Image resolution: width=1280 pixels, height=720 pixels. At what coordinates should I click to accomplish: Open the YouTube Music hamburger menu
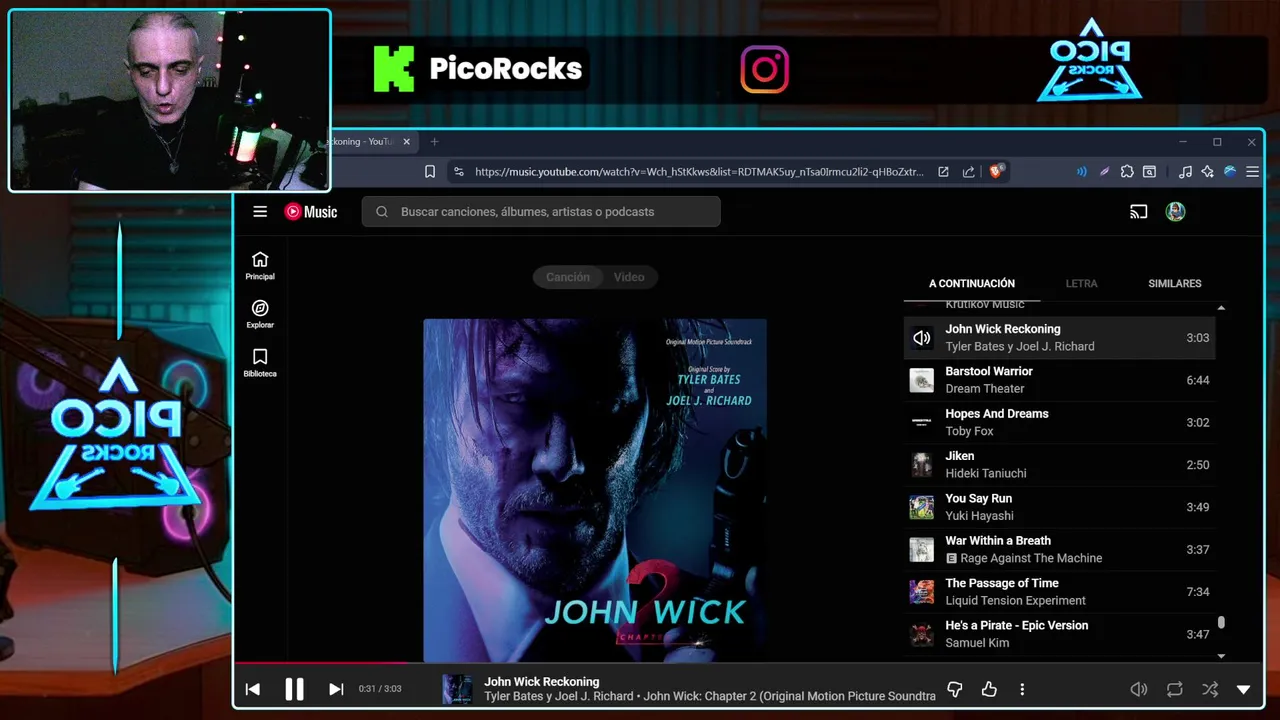(x=260, y=212)
